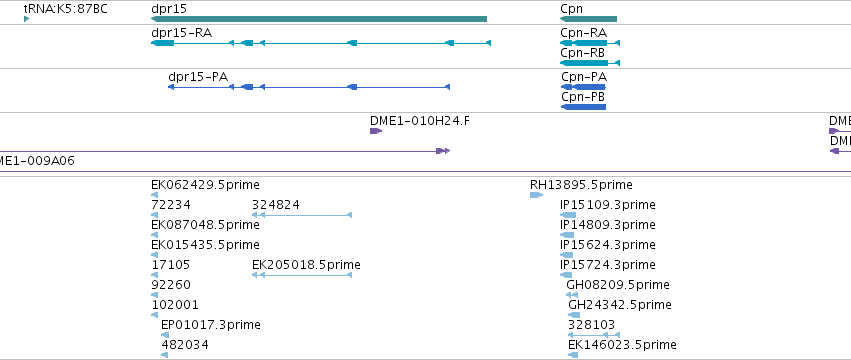Select the EK146023.5prime EST
The height and width of the screenshot is (360, 851).
pyautogui.click(x=573, y=355)
